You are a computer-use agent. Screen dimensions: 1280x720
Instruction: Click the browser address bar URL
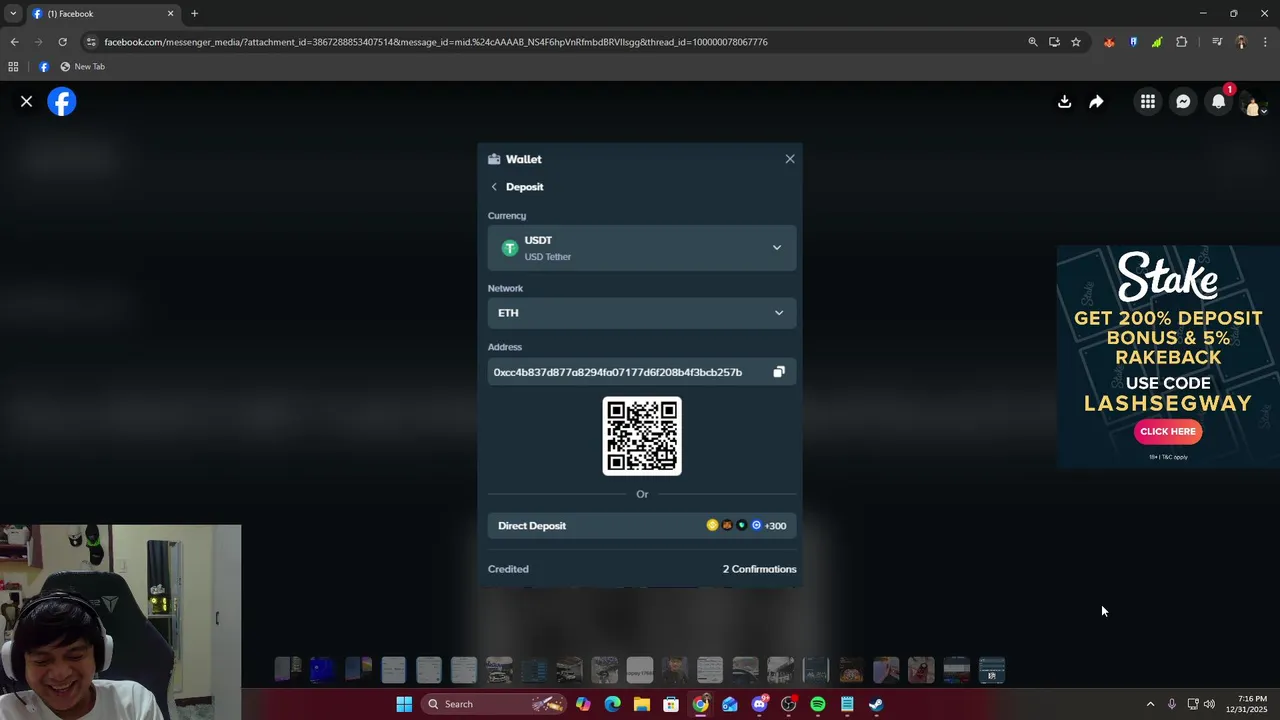click(x=436, y=42)
